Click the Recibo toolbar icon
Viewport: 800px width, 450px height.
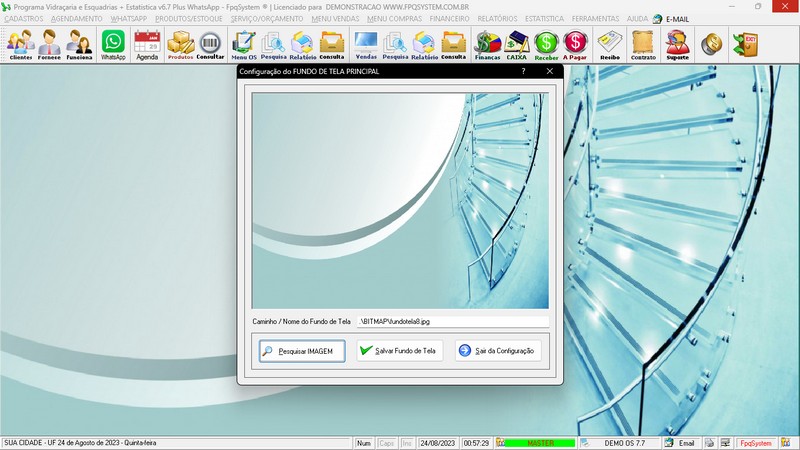pyautogui.click(x=609, y=45)
